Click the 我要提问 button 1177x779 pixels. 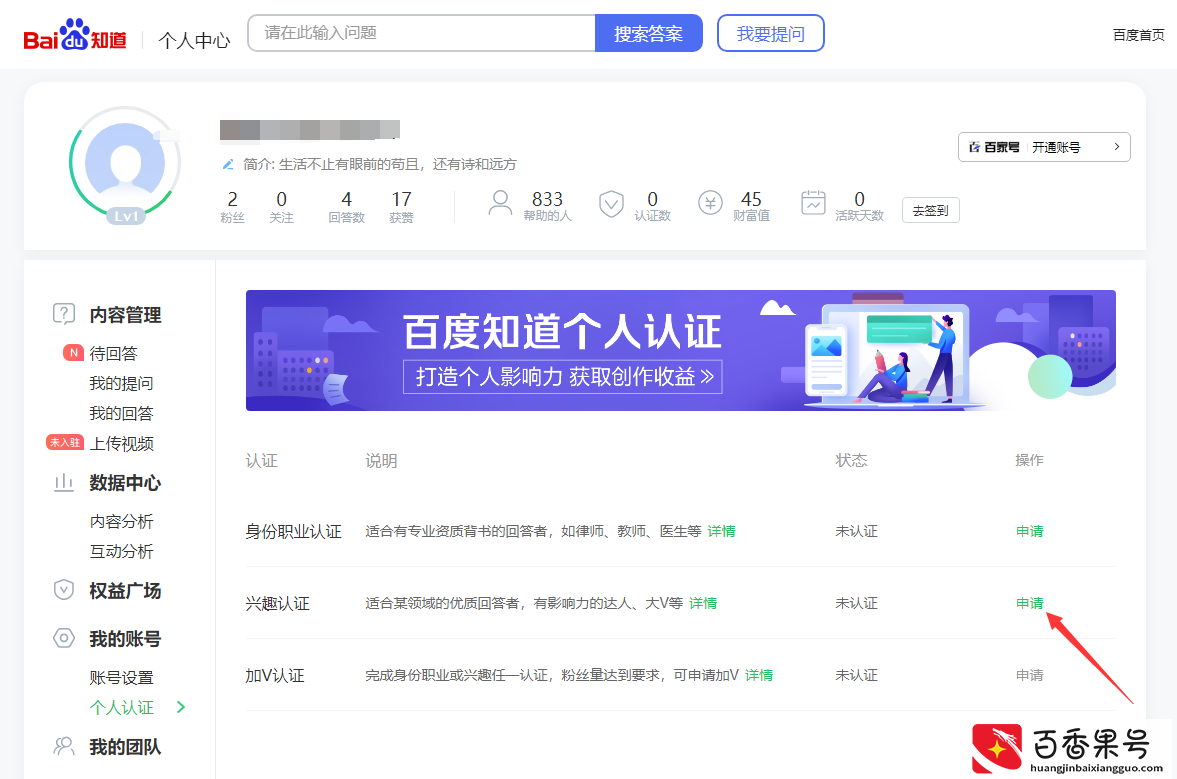point(771,33)
